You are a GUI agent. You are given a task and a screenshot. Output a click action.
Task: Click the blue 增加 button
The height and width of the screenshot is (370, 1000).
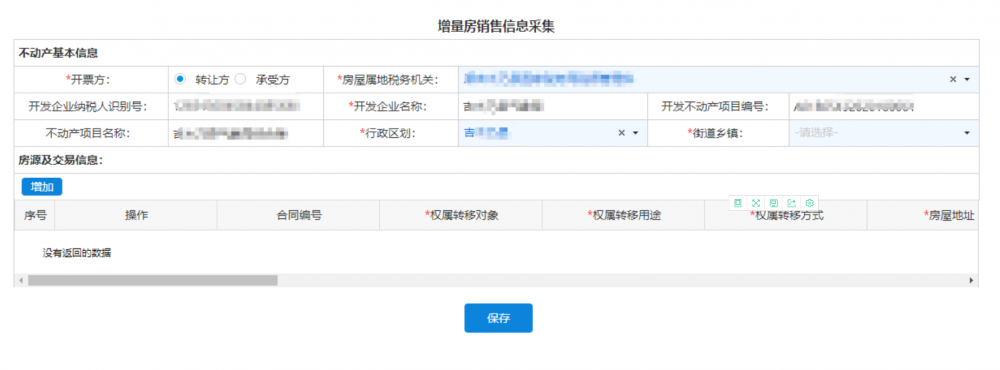(x=42, y=186)
